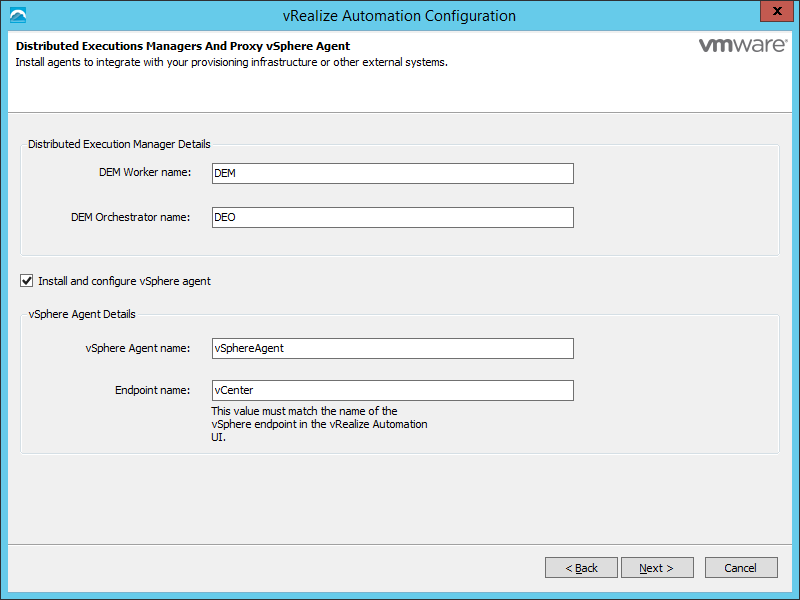Proceed by pressing the Next button

coord(656,568)
